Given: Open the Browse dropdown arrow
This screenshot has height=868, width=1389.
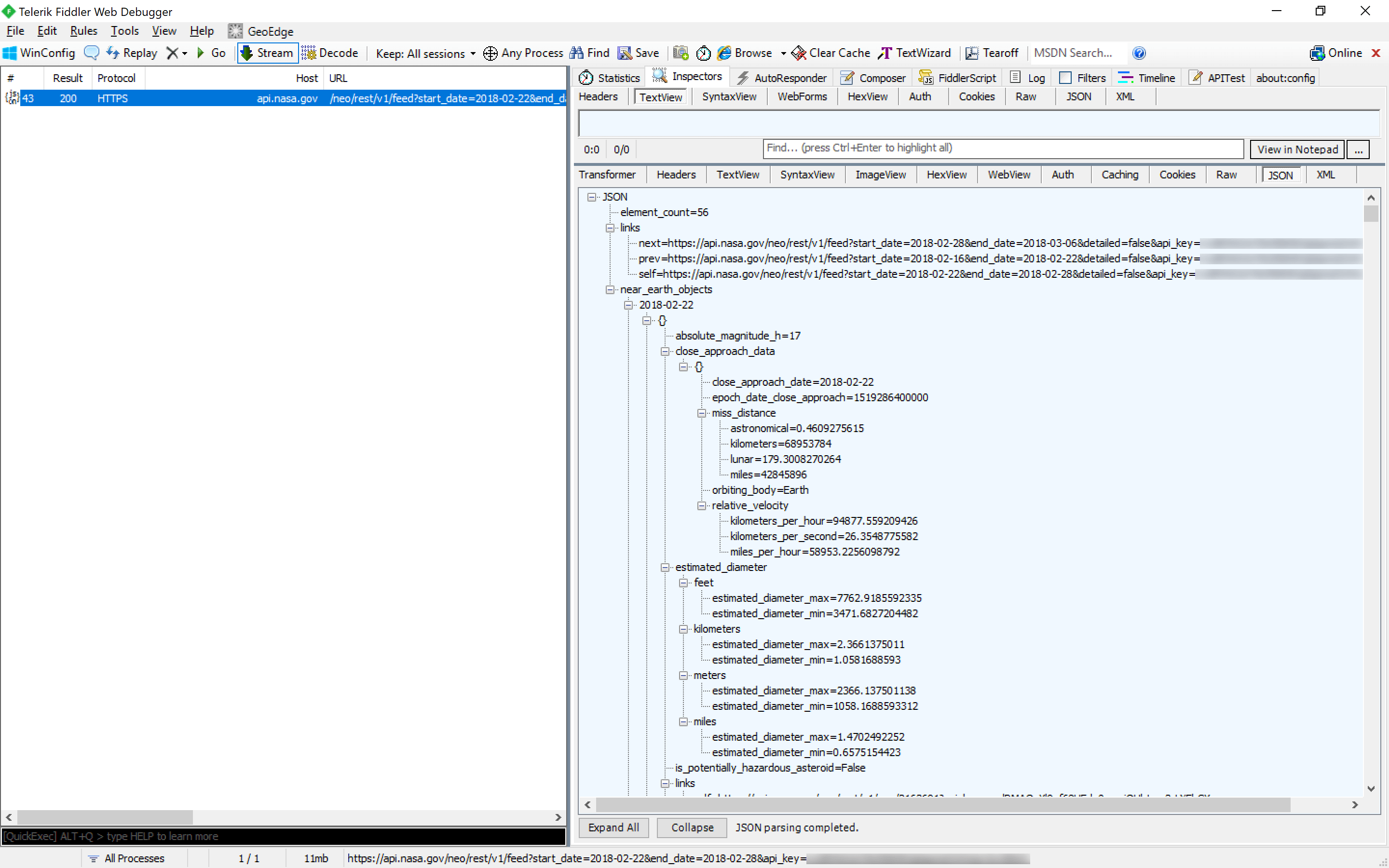Looking at the screenshot, I should click(783, 54).
